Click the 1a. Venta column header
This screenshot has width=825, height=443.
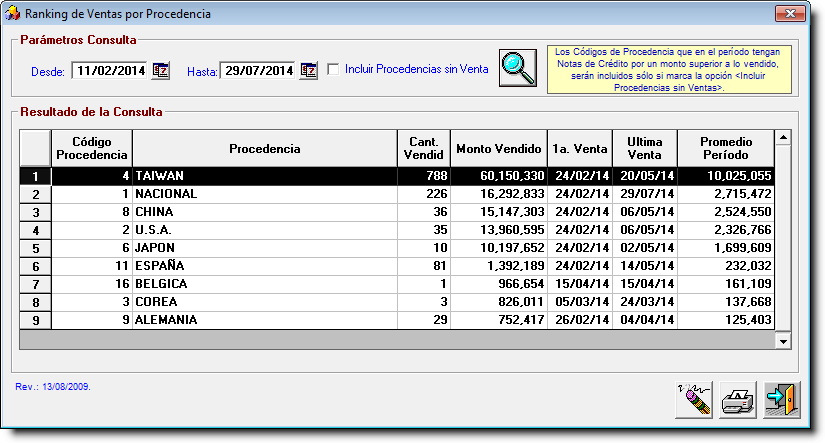[580, 148]
